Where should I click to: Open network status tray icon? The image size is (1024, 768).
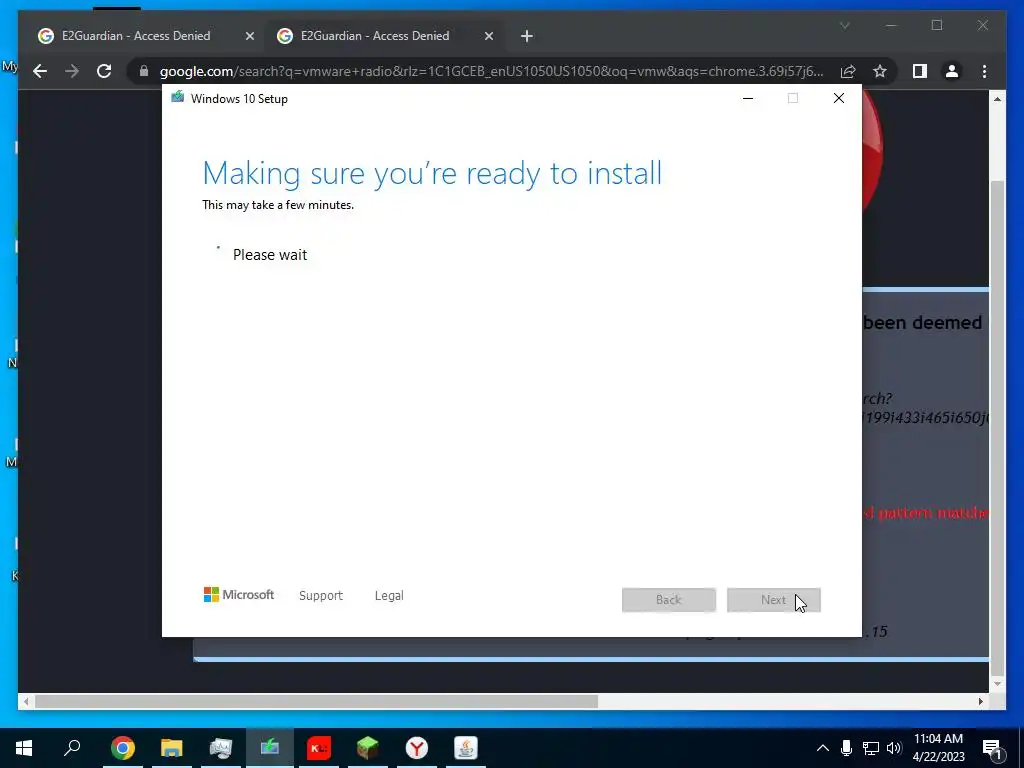tap(871, 748)
